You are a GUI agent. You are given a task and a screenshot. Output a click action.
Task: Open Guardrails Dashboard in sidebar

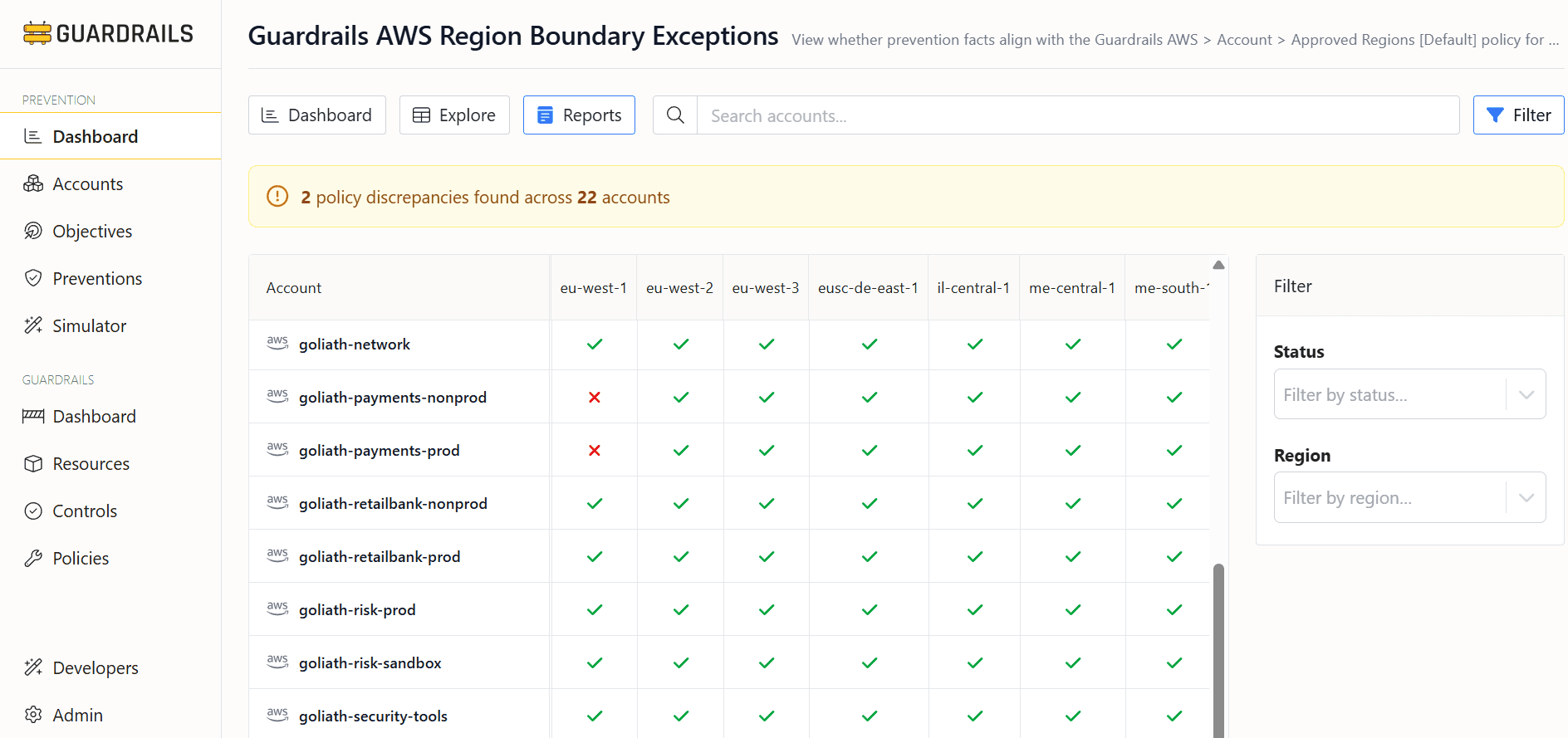click(x=94, y=416)
